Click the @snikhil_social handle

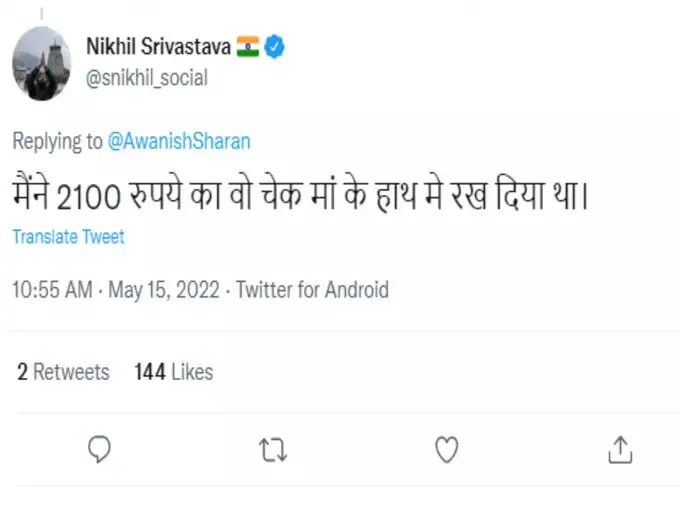(x=146, y=78)
